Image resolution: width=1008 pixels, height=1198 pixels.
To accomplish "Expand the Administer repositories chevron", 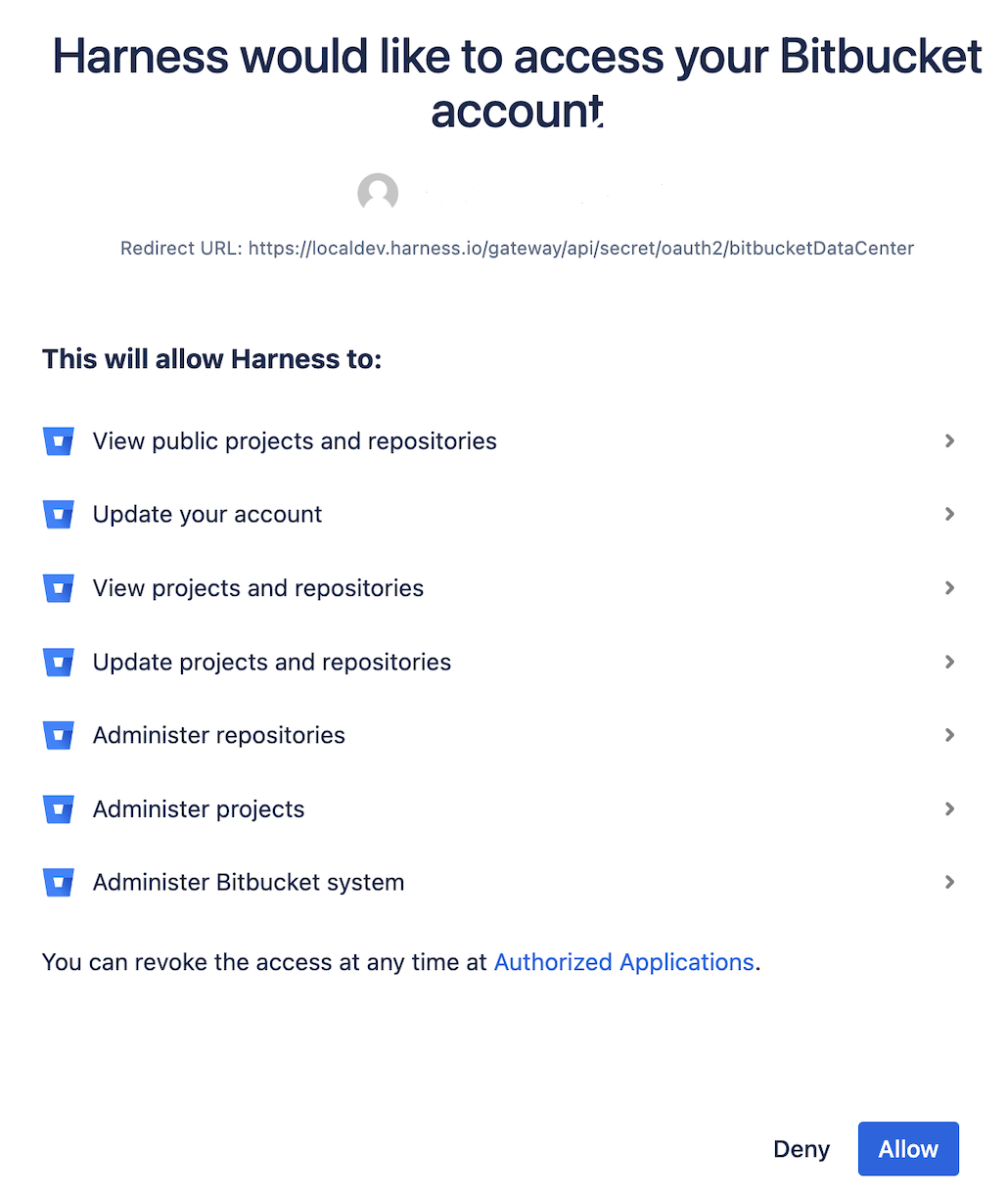I will coord(949,736).
